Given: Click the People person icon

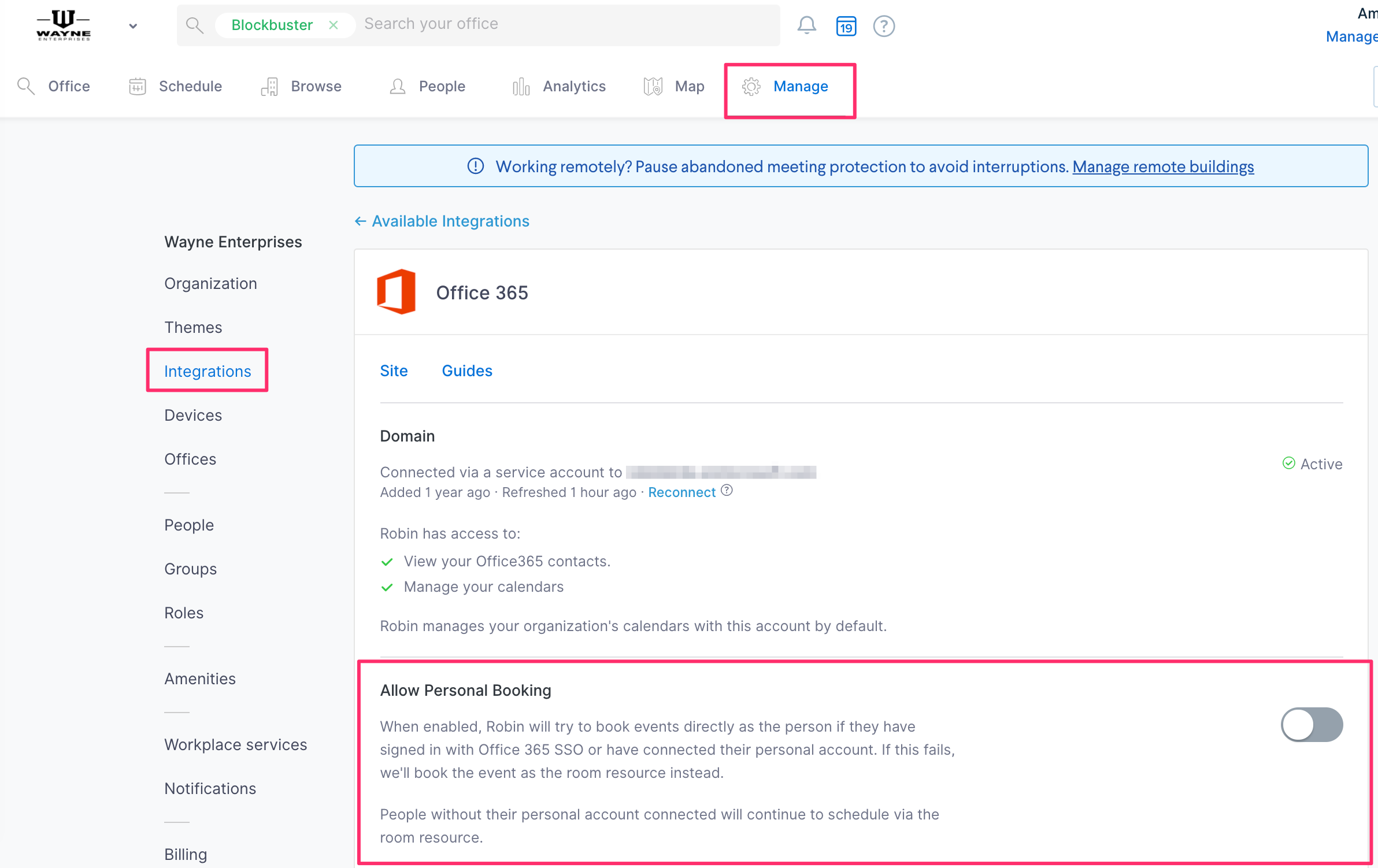Looking at the screenshot, I should click(x=398, y=86).
